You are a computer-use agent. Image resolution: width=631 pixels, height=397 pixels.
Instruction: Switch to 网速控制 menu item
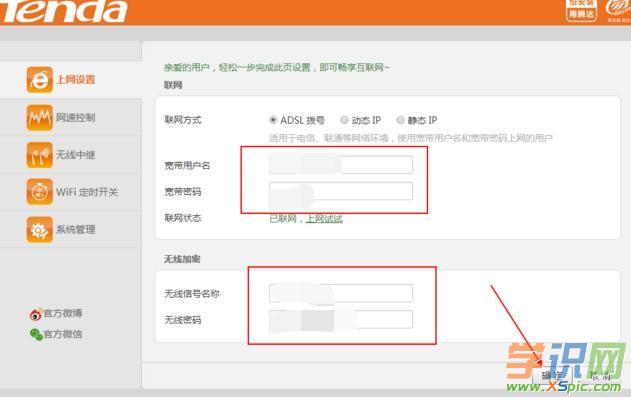(76, 117)
